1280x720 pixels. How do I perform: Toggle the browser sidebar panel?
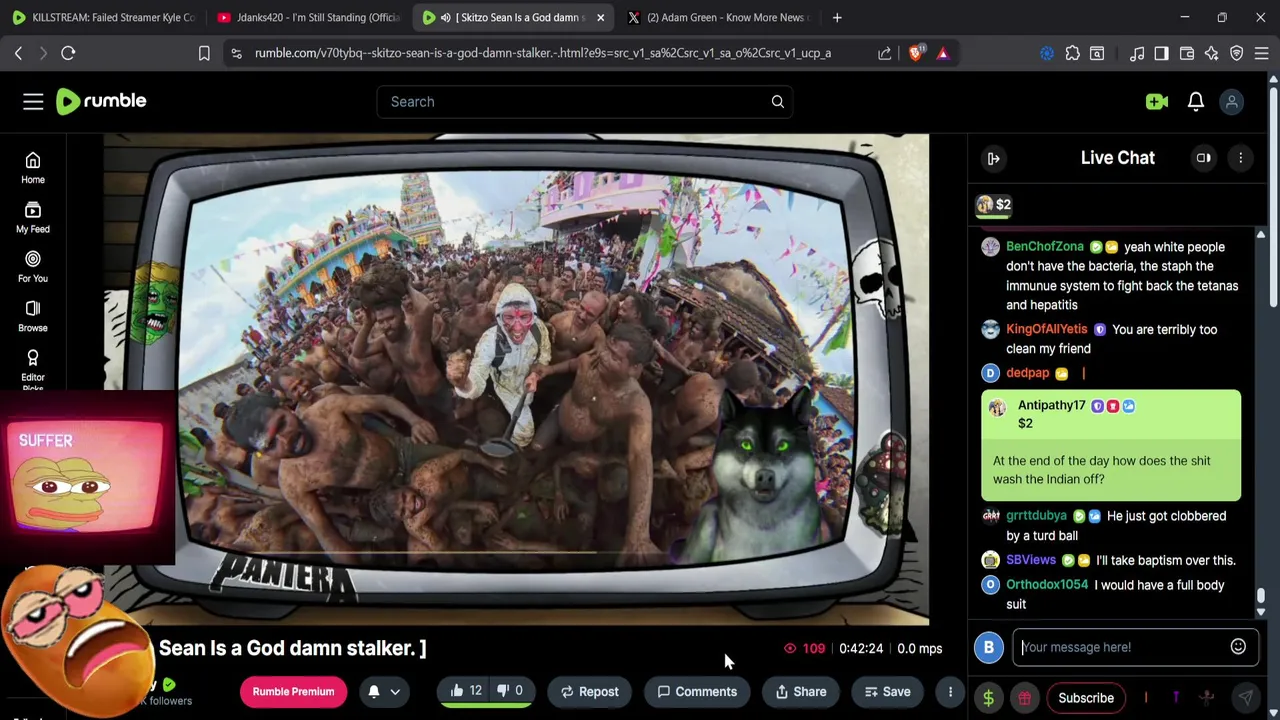click(x=1161, y=53)
